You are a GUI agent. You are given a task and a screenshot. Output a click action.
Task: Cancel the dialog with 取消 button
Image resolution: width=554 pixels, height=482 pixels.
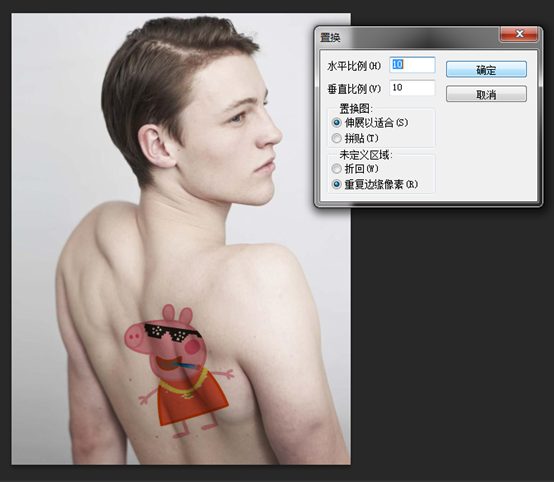486,94
